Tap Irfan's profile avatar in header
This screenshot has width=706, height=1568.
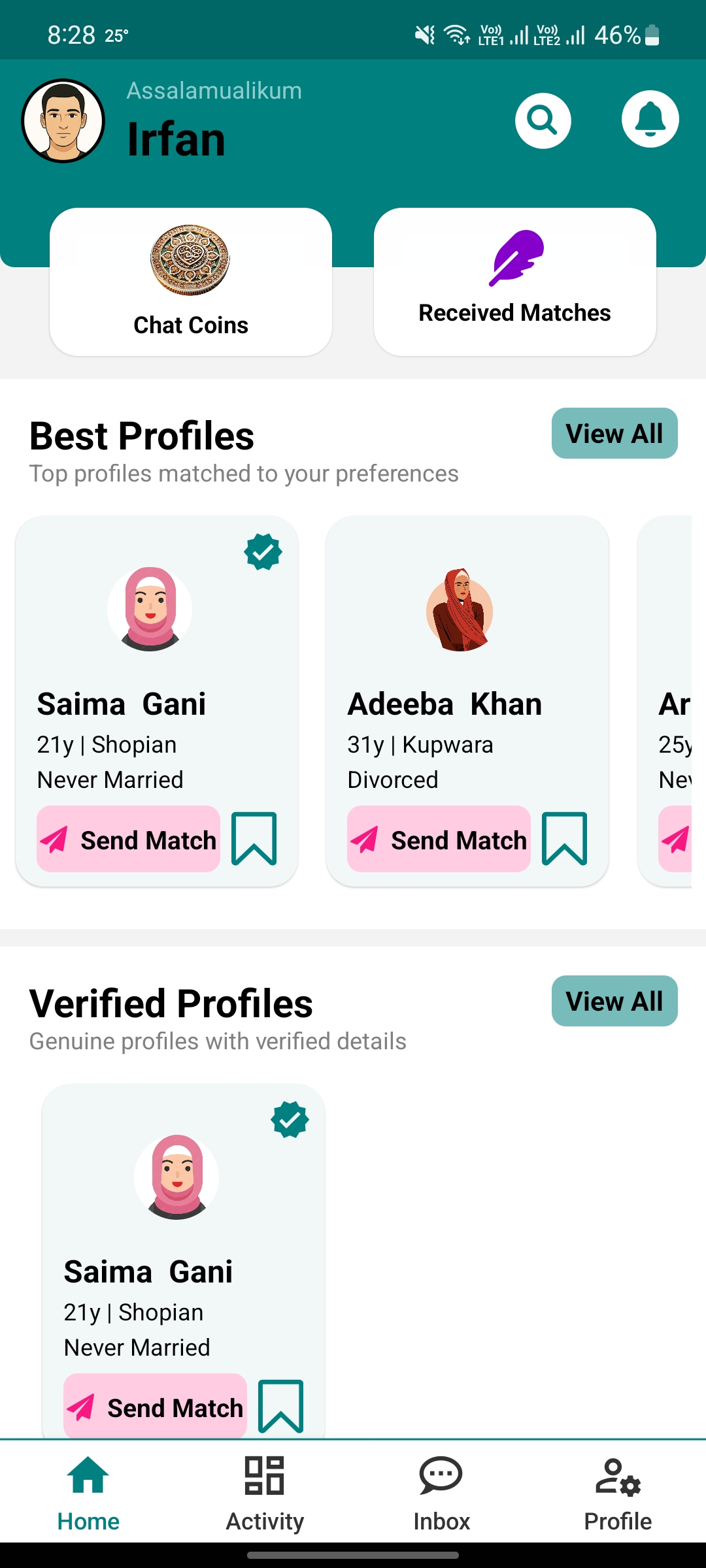63,121
